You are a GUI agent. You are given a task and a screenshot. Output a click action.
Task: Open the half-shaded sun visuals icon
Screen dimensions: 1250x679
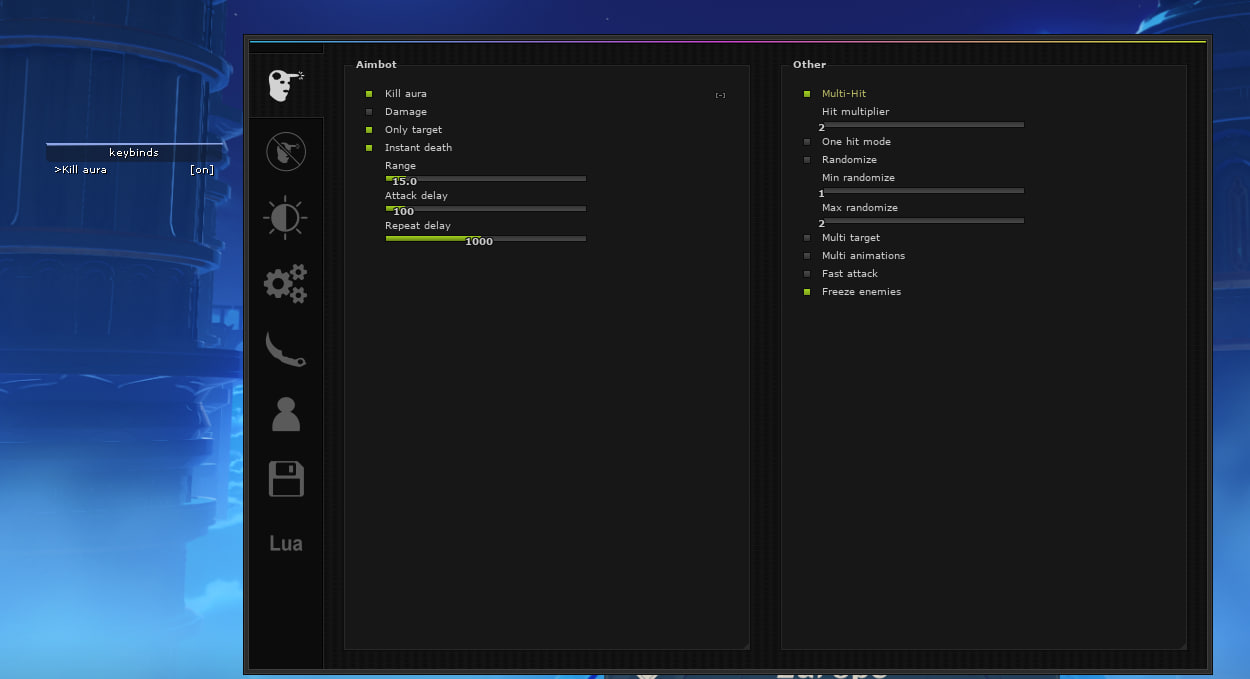coord(285,217)
